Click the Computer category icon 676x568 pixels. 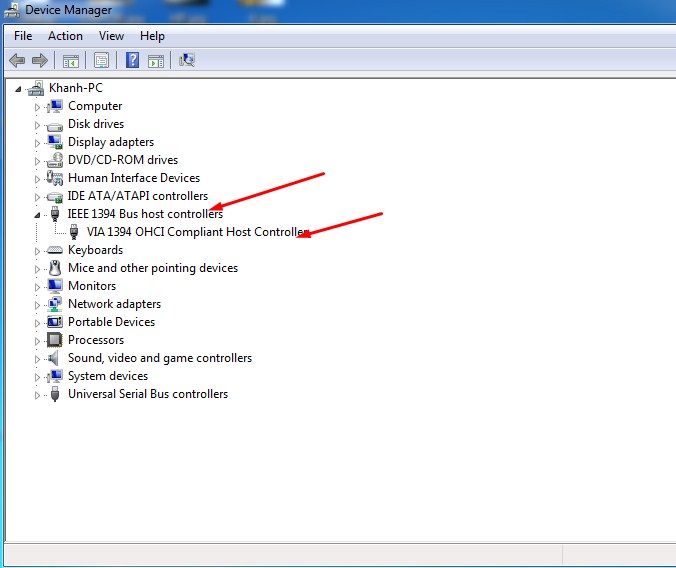pos(55,106)
